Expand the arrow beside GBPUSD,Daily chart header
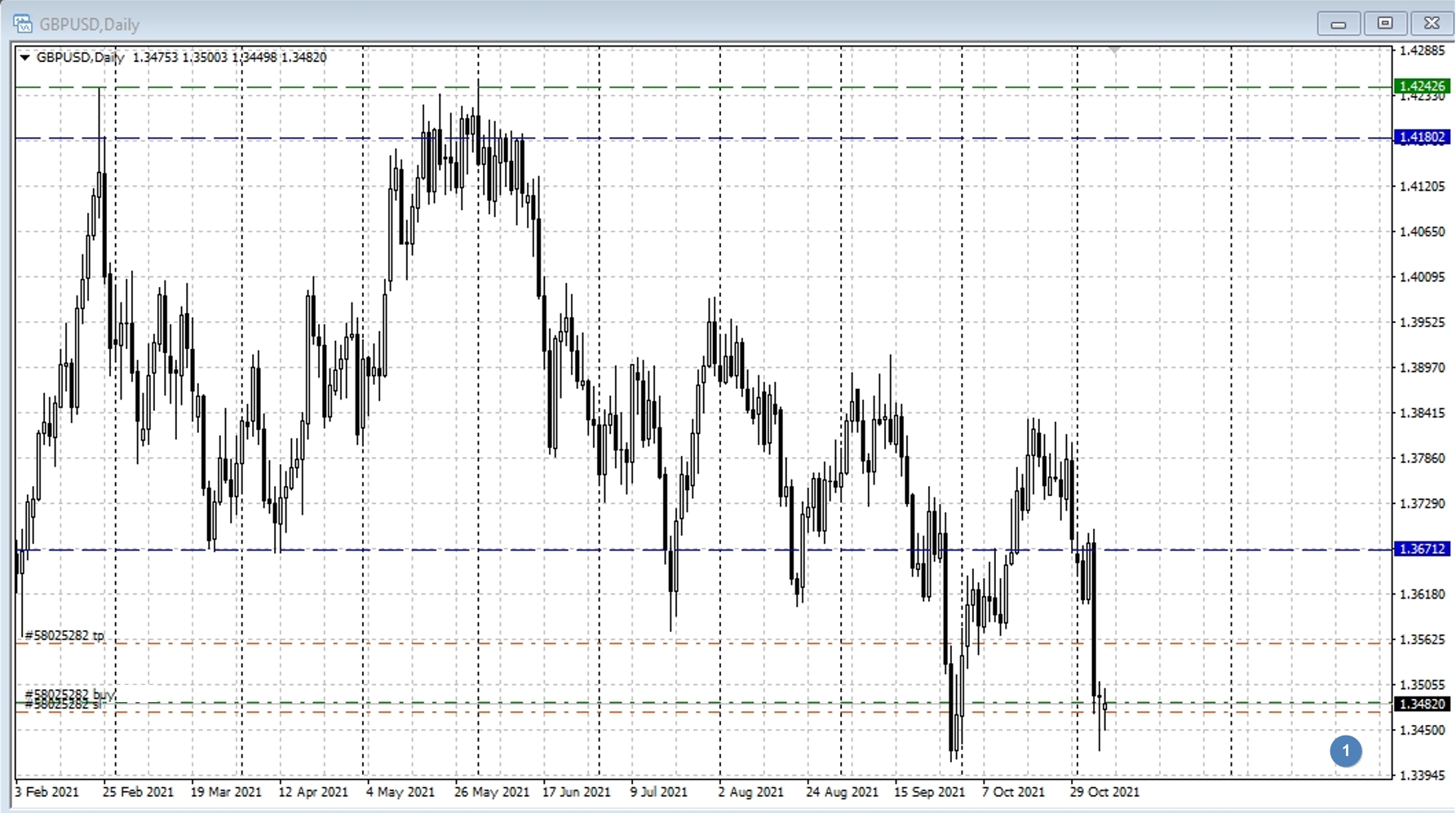 pos(24,58)
